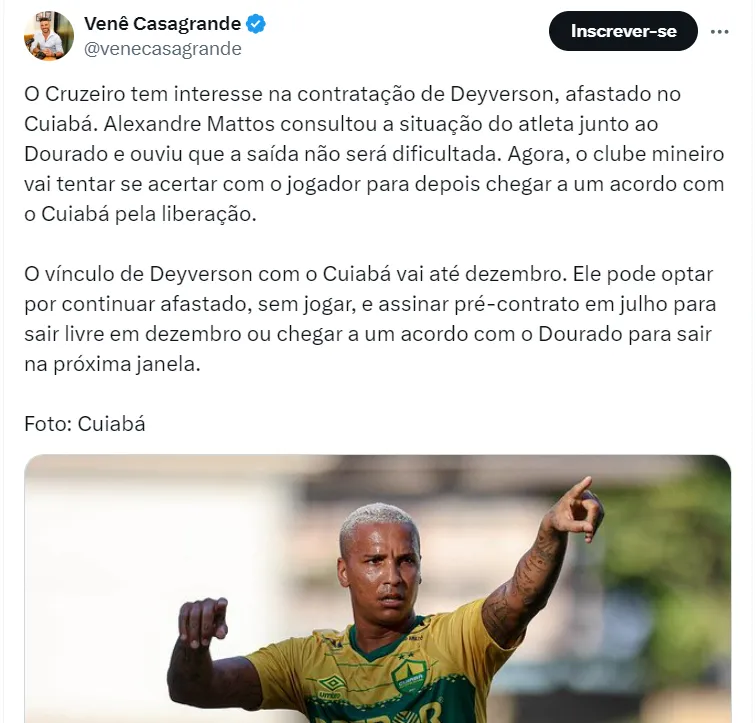Click the Inscrever-se button

623,31
